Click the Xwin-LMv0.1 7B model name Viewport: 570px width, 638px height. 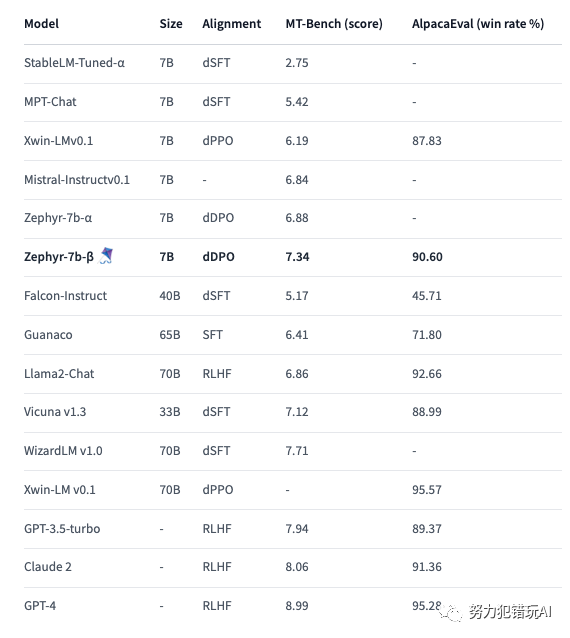pyautogui.click(x=58, y=140)
